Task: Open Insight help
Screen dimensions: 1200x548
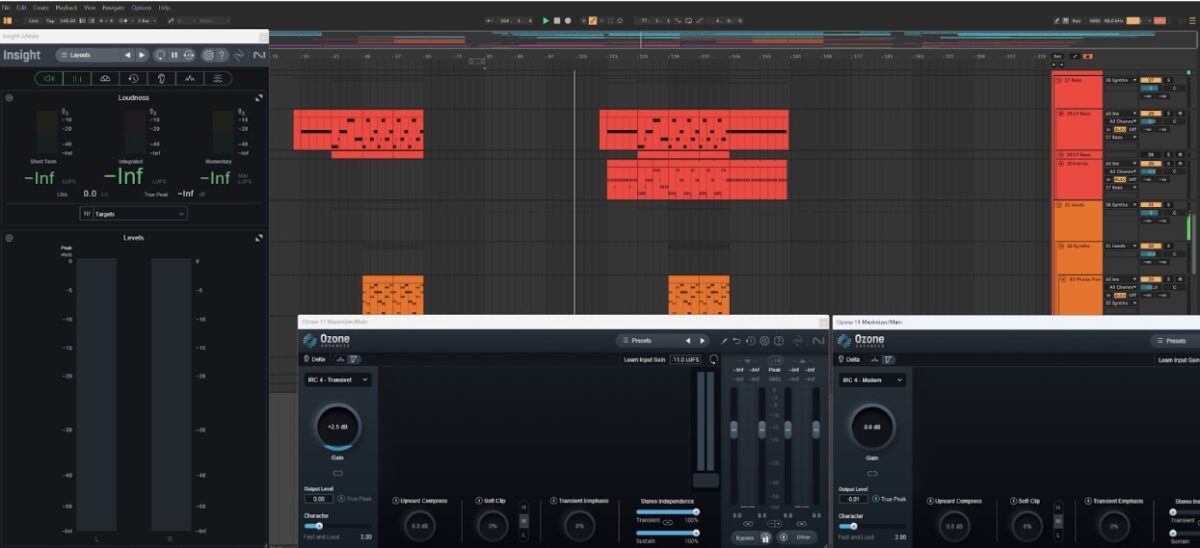Action: [222, 55]
